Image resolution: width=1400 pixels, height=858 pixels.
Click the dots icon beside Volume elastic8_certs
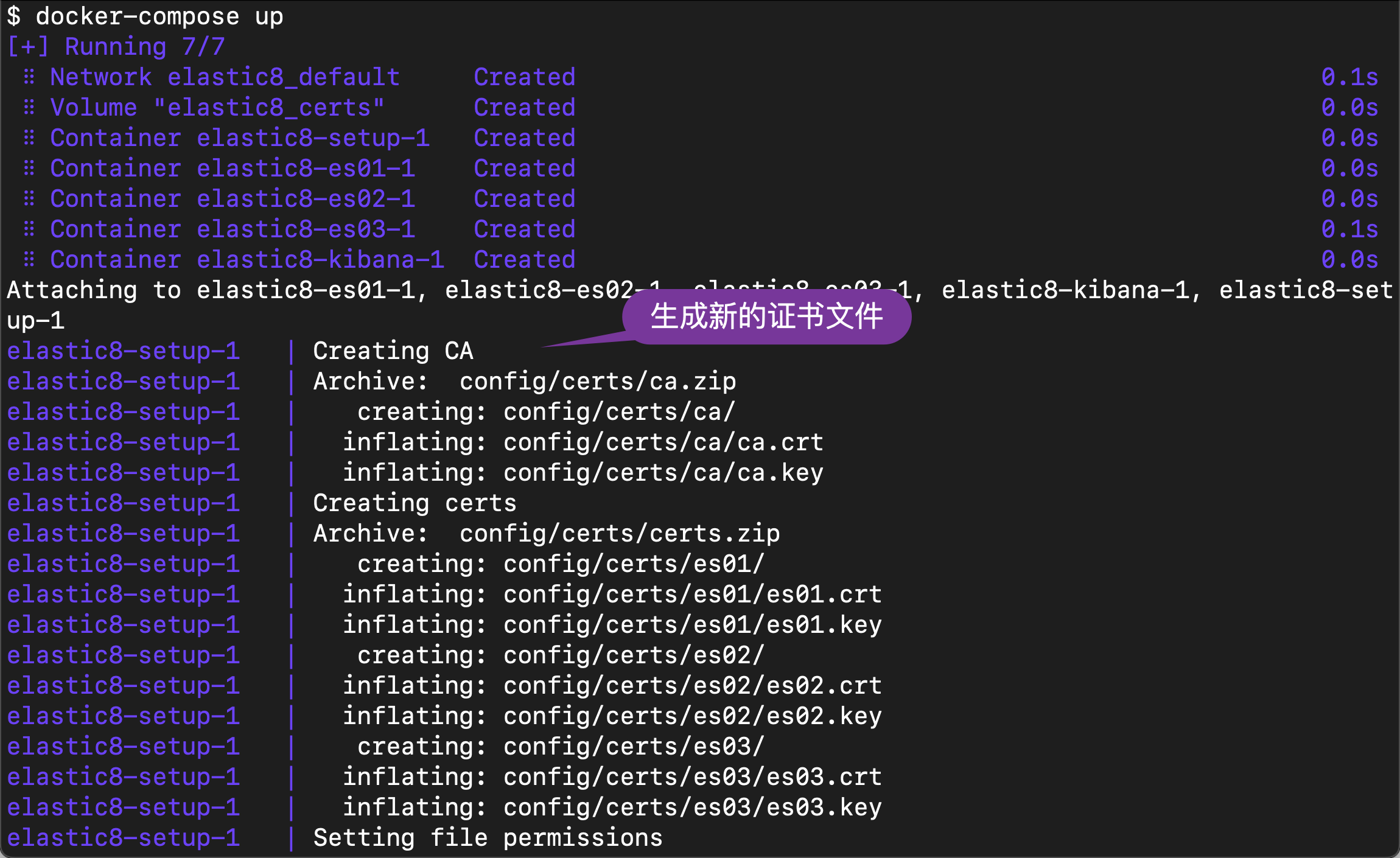pyautogui.click(x=29, y=108)
